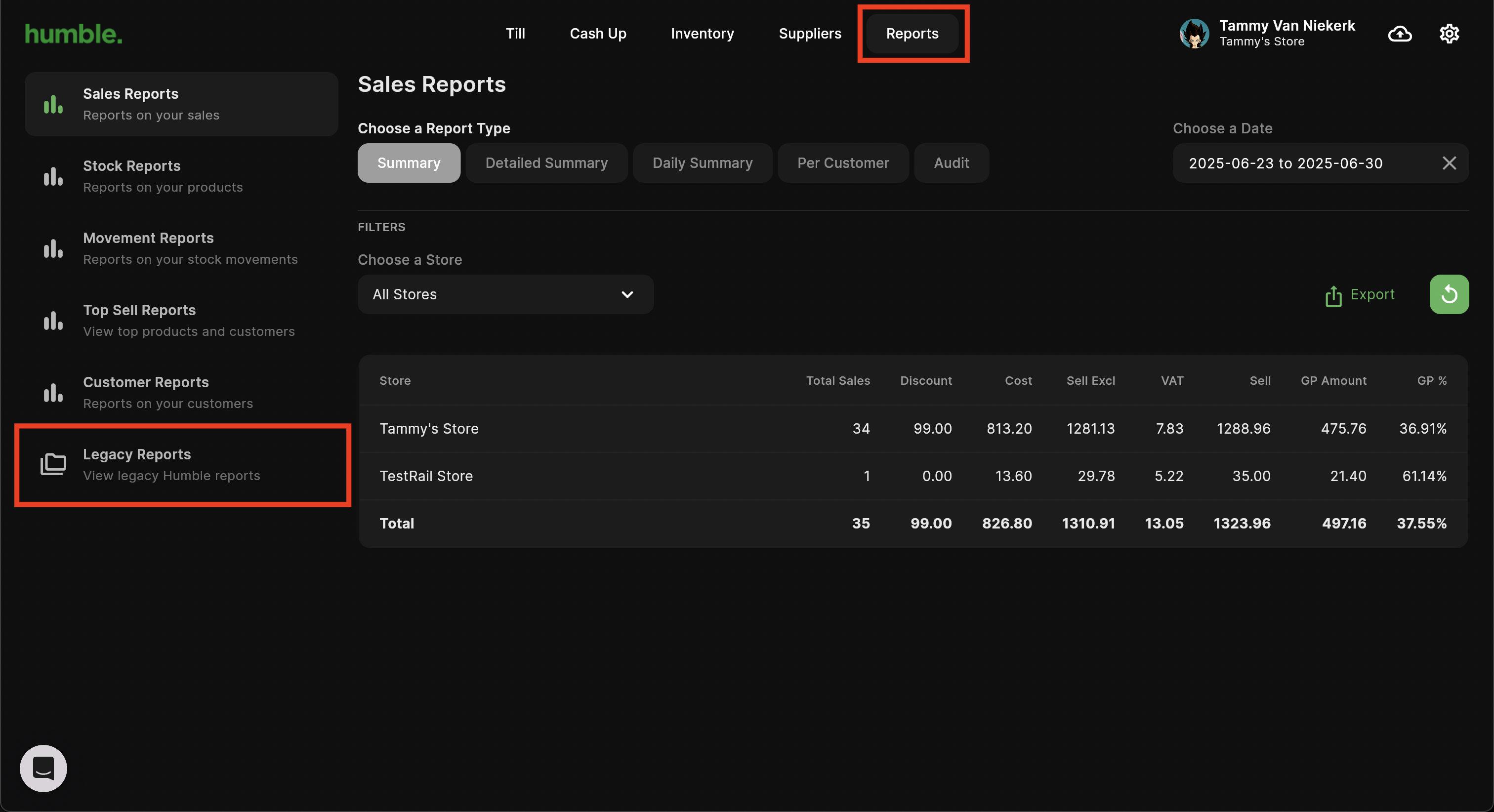The width and height of the screenshot is (1494, 812).
Task: Click the Top Sell Reports bar chart icon
Action: click(53, 320)
